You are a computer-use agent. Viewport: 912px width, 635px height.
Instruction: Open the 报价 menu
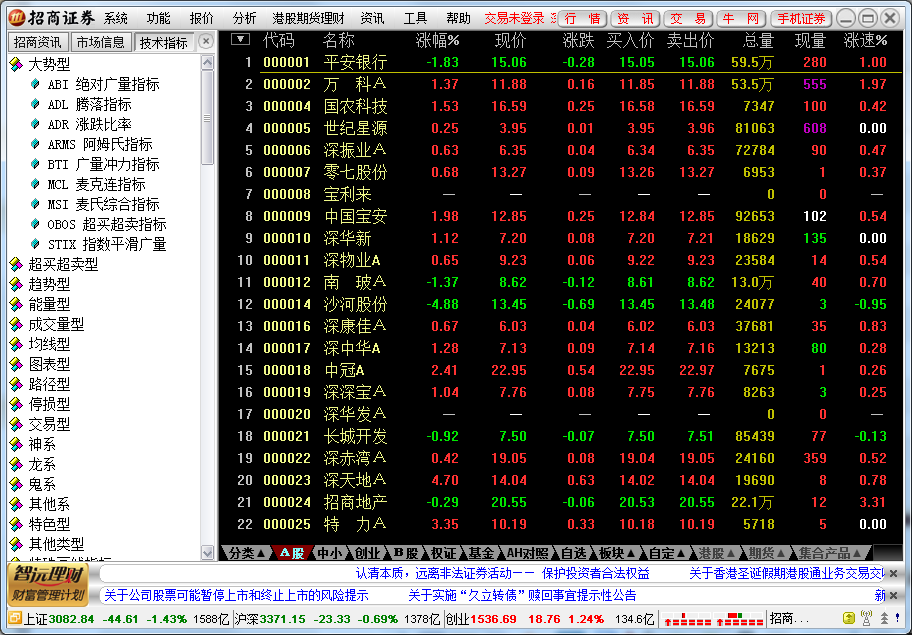coord(202,18)
